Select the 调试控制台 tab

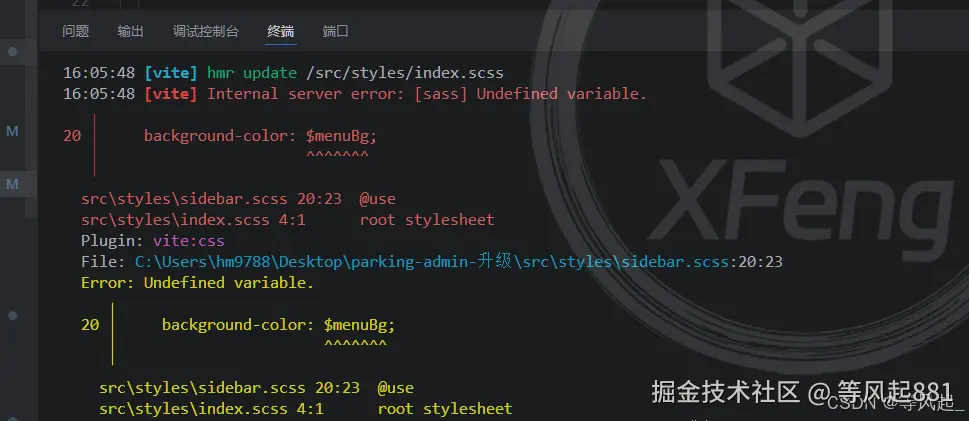[205, 31]
